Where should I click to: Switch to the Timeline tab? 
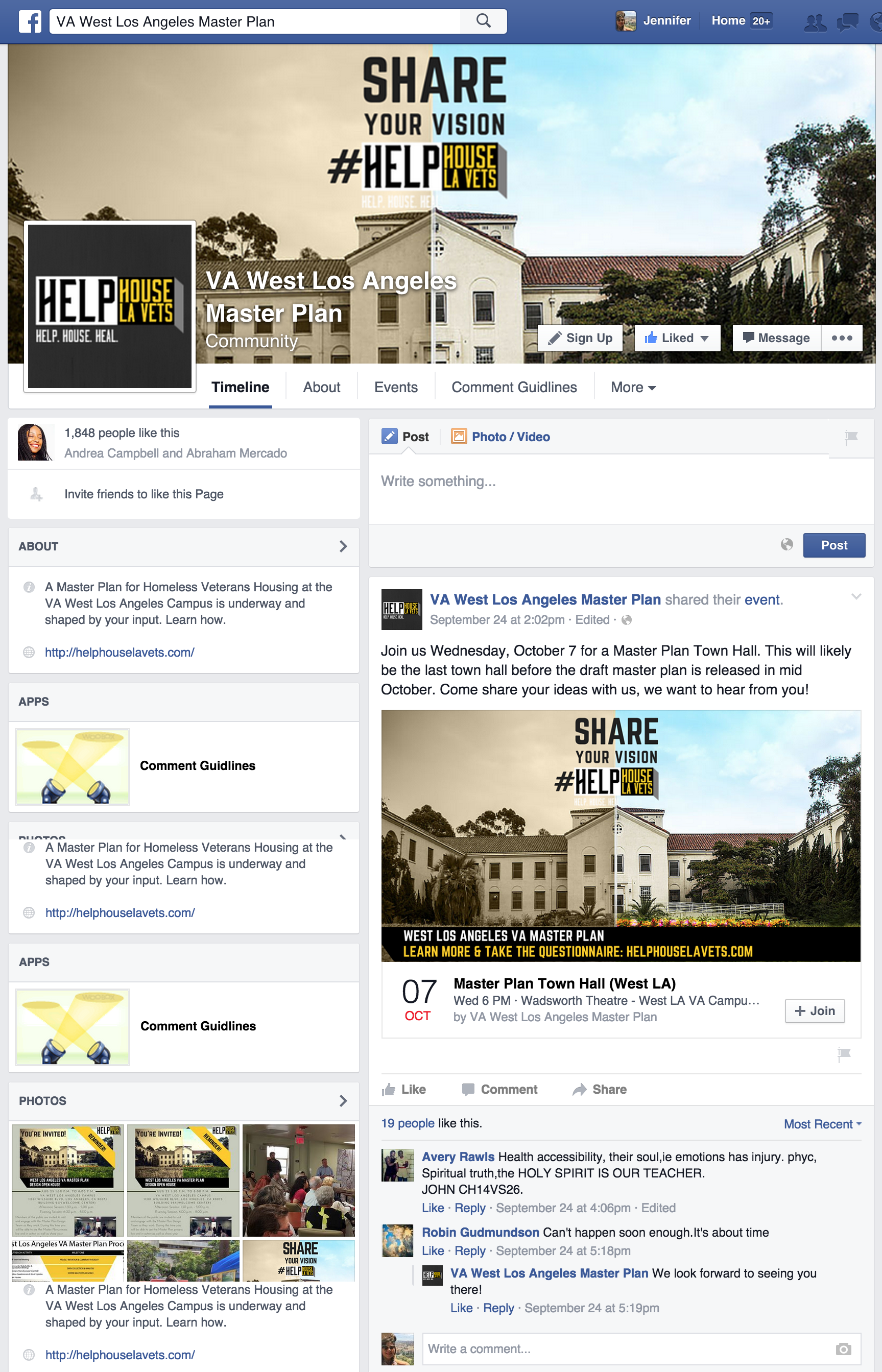coord(241,388)
